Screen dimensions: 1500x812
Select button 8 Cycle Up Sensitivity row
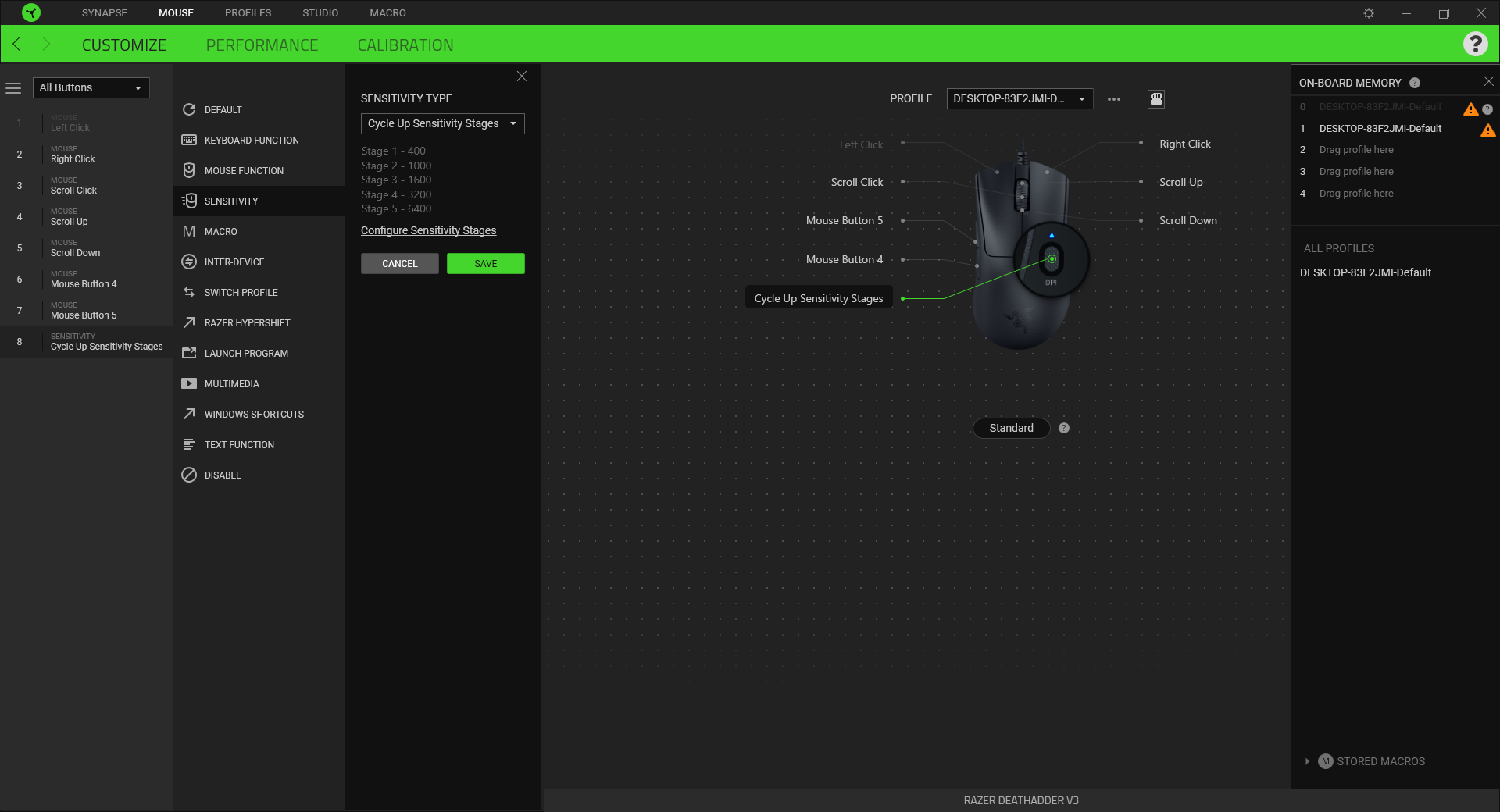coord(87,342)
